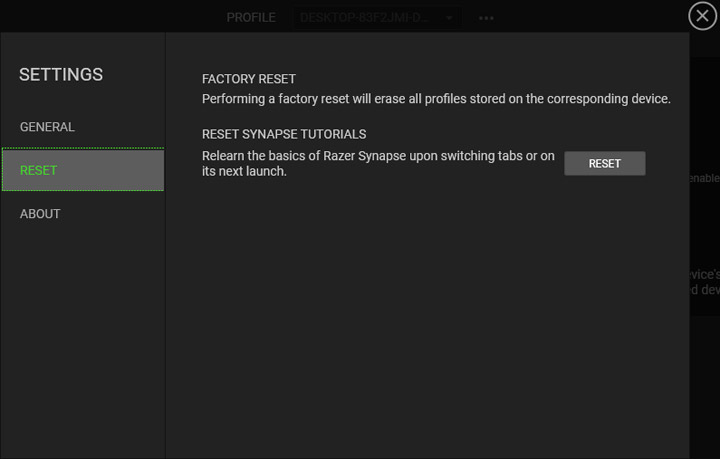
Task: Click the SETTINGS heading in the sidebar
Action: (61, 74)
